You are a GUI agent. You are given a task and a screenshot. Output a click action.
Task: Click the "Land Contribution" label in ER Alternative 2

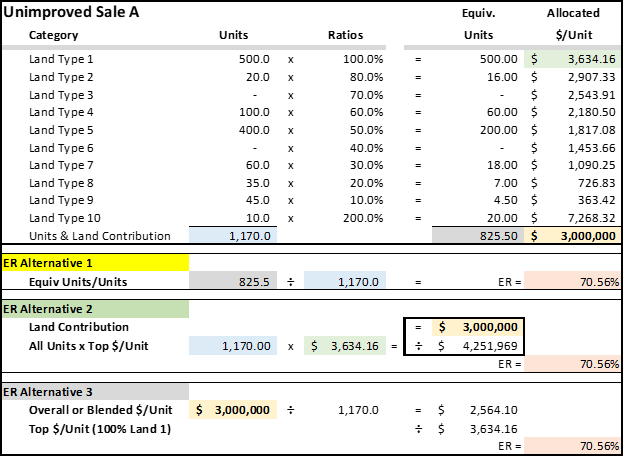79,327
